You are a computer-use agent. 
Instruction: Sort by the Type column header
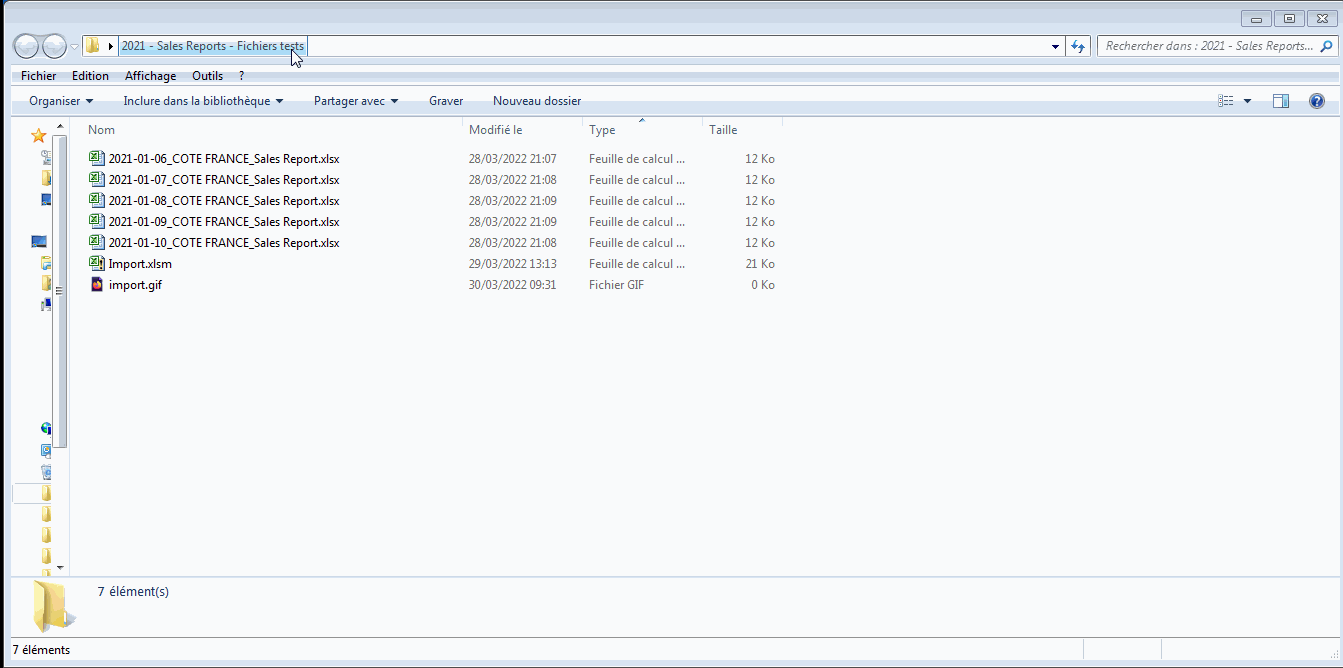point(602,130)
